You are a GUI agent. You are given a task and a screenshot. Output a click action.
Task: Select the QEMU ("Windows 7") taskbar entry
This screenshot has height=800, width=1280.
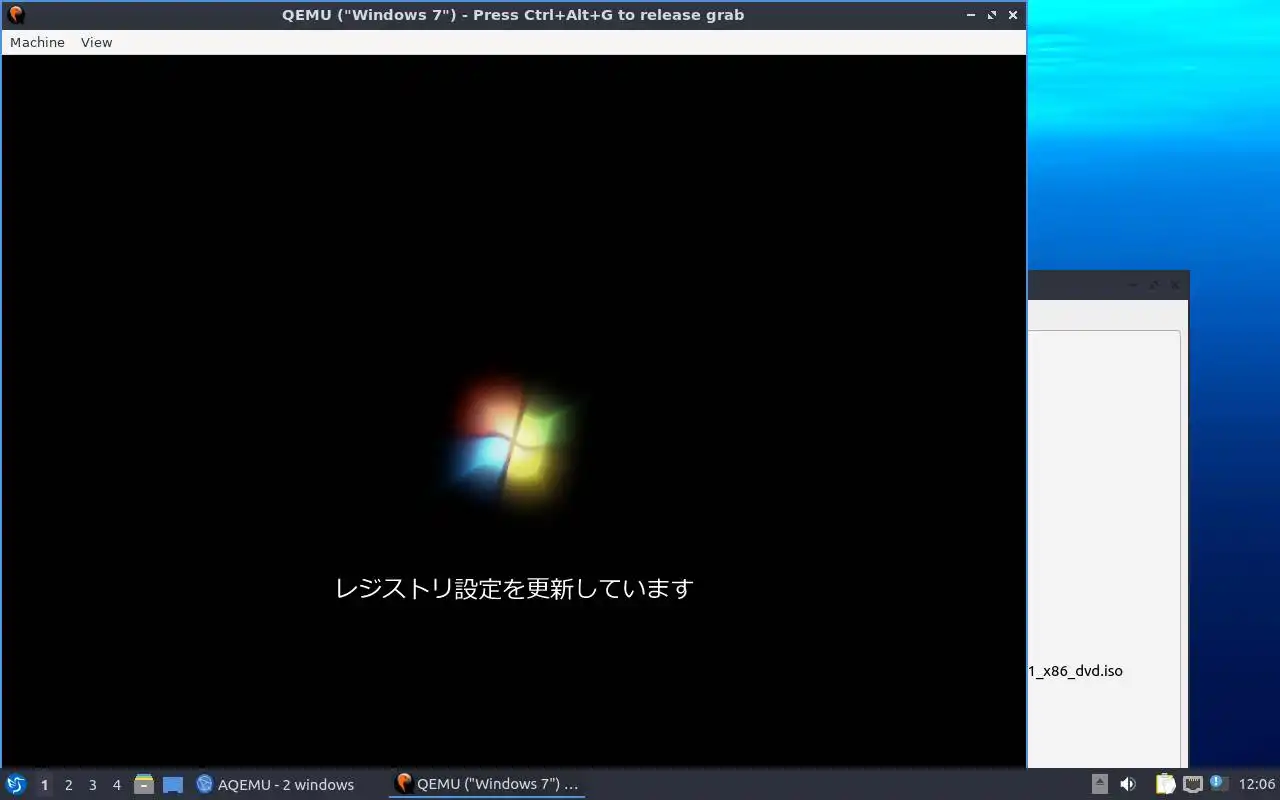487,784
